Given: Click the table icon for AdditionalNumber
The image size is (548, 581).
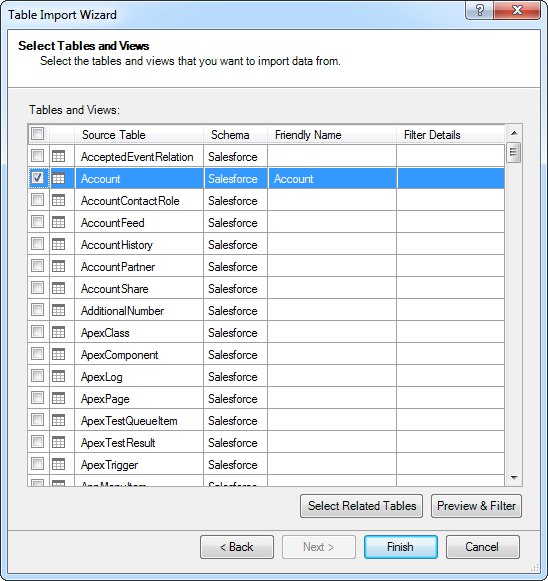Looking at the screenshot, I should click(59, 311).
